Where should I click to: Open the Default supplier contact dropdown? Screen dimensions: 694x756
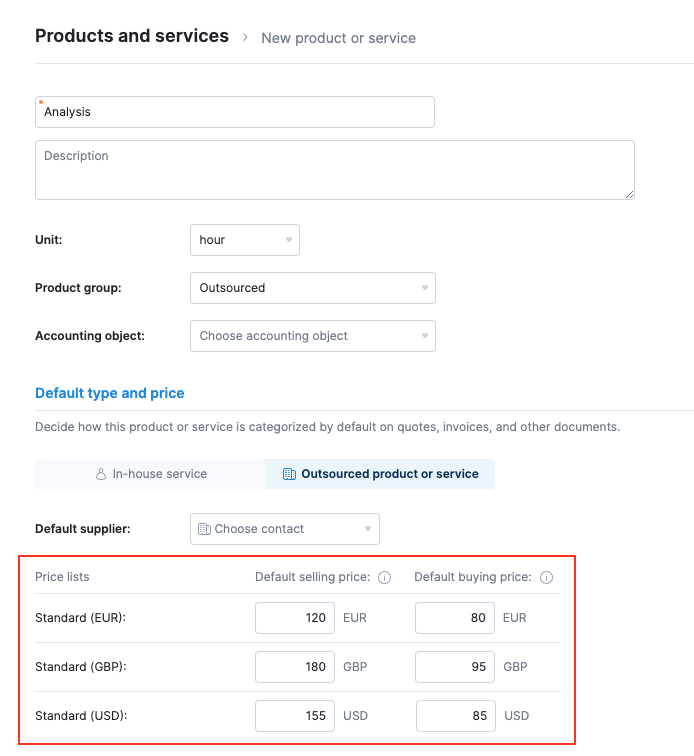(x=285, y=529)
